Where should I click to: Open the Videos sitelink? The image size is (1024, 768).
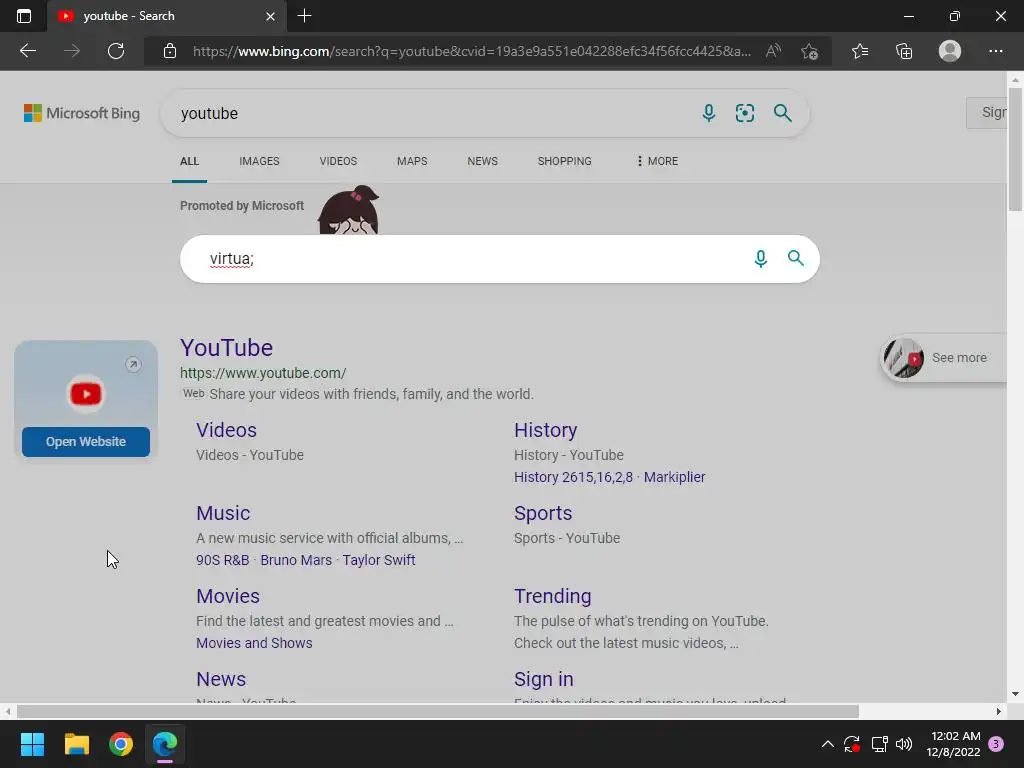227,430
